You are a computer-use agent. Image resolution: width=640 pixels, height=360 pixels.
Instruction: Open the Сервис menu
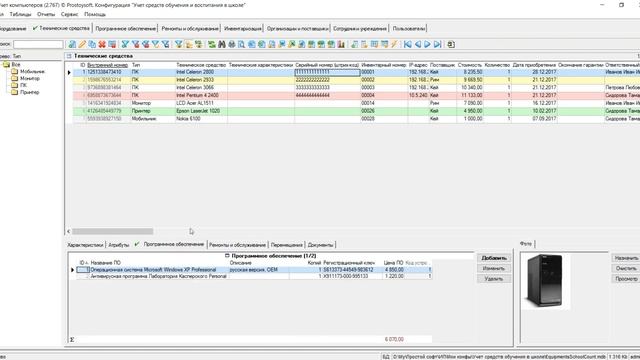coord(69,14)
